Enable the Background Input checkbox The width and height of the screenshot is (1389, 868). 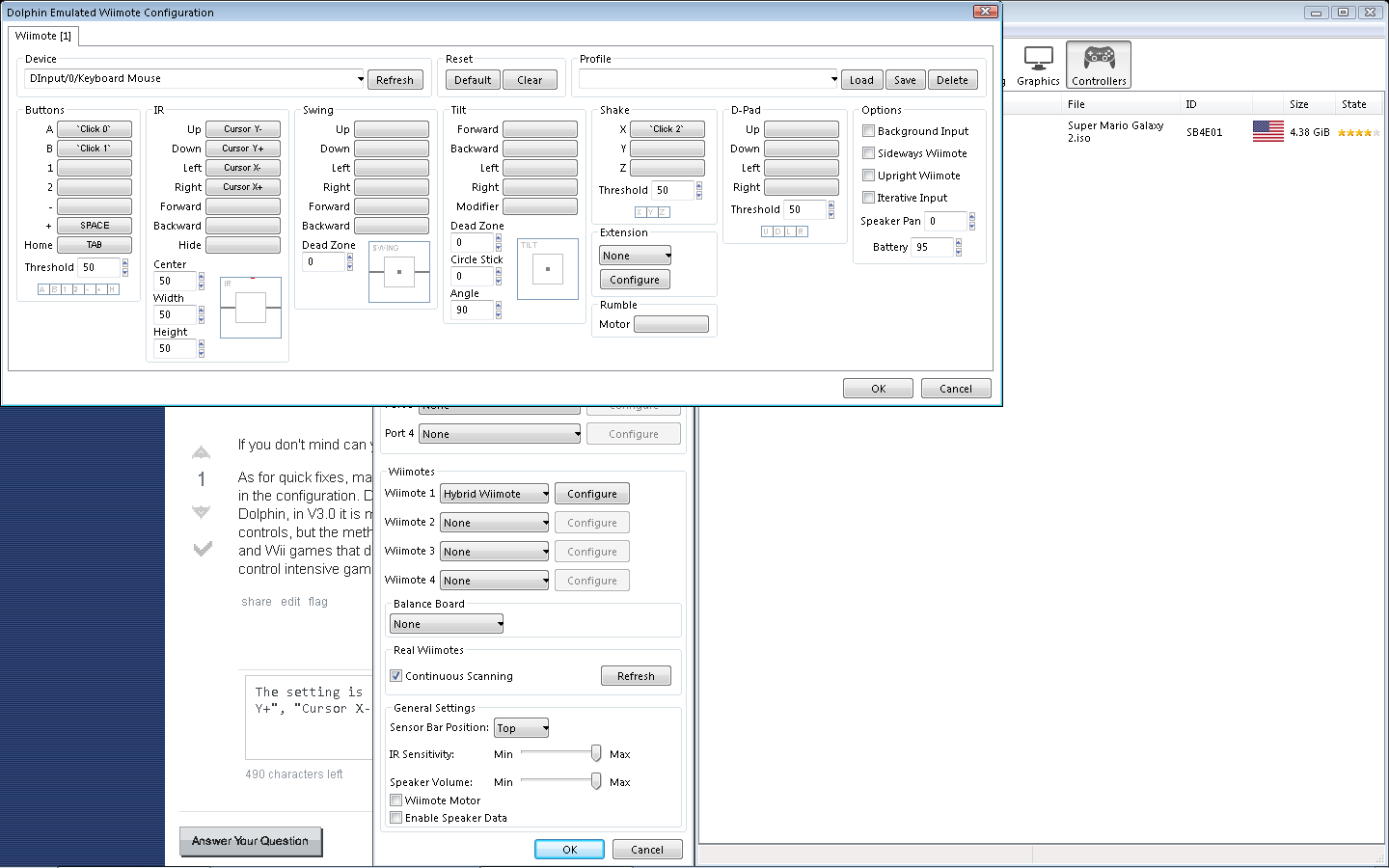point(868,131)
